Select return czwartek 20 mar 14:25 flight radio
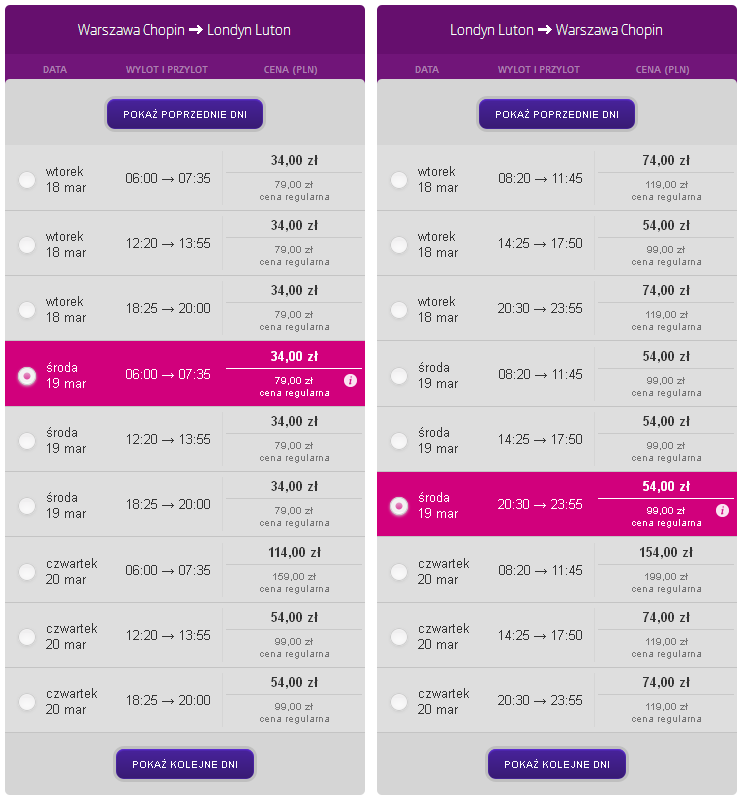 tap(399, 637)
